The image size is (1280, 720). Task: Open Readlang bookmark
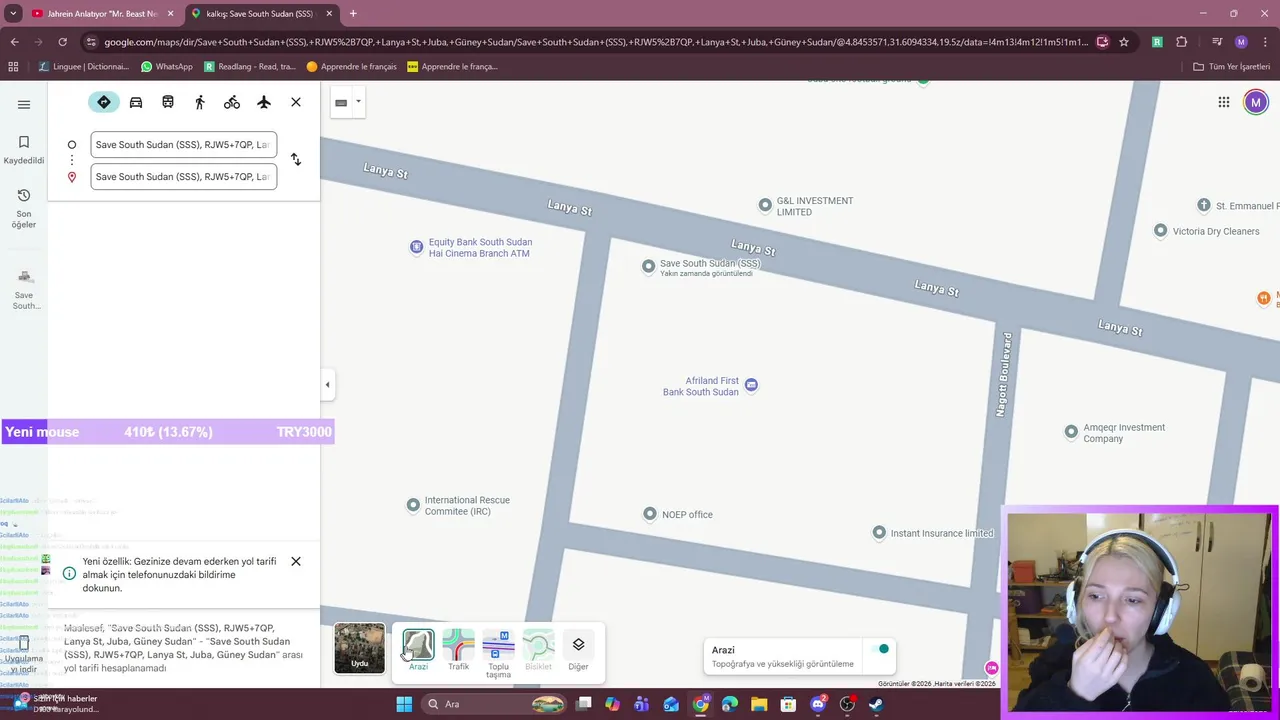click(250, 67)
